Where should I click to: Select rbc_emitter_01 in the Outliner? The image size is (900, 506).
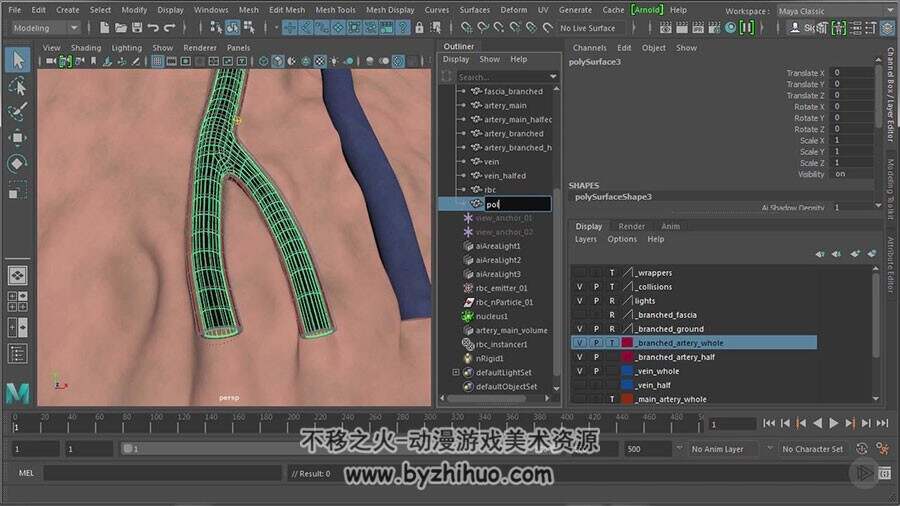coord(501,288)
